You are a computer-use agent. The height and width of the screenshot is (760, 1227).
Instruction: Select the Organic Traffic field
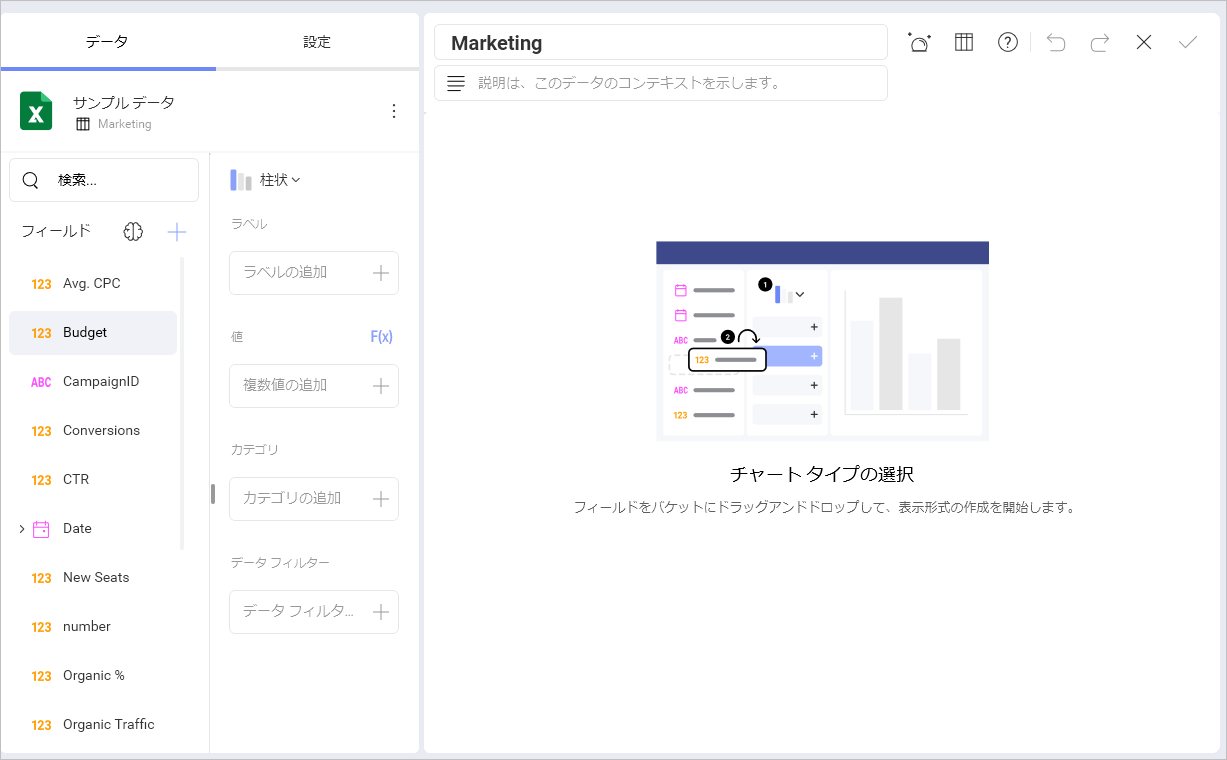pyautogui.click(x=93, y=724)
